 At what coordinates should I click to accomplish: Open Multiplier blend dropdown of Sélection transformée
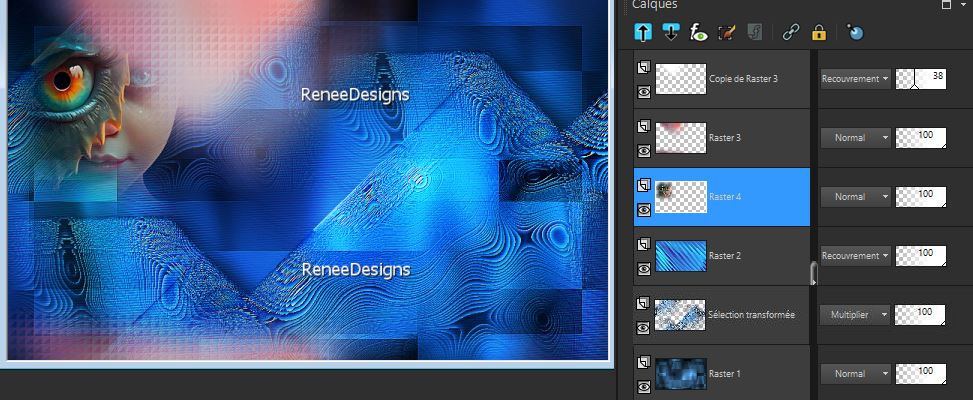click(x=856, y=314)
